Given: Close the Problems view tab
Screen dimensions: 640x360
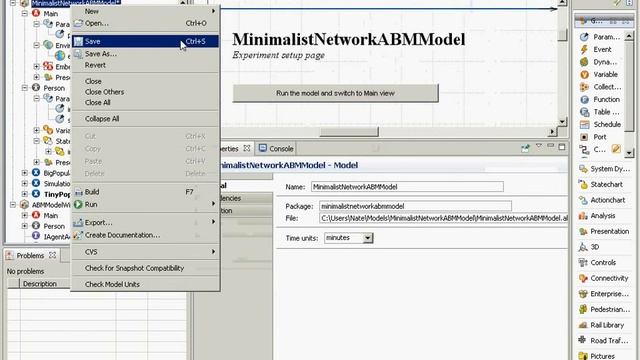Looking at the screenshot, I should tap(52, 255).
